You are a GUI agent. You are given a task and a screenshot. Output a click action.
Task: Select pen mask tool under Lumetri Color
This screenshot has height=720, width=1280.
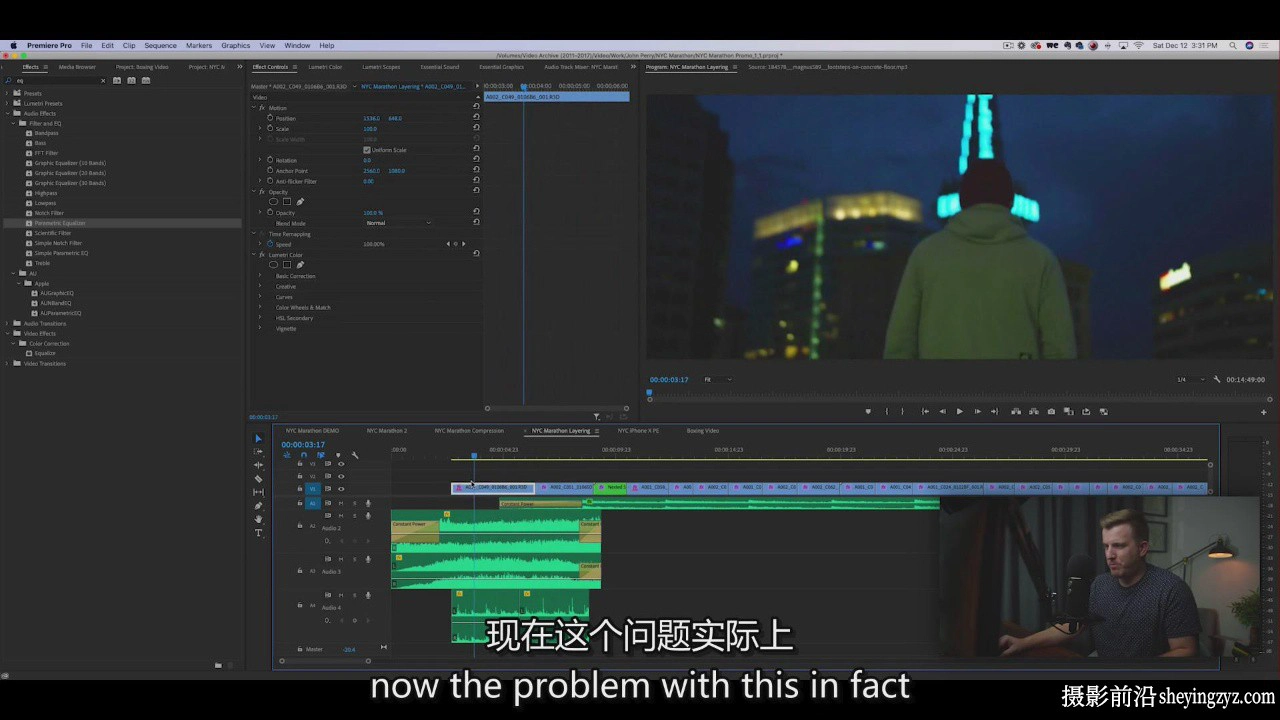(300, 265)
